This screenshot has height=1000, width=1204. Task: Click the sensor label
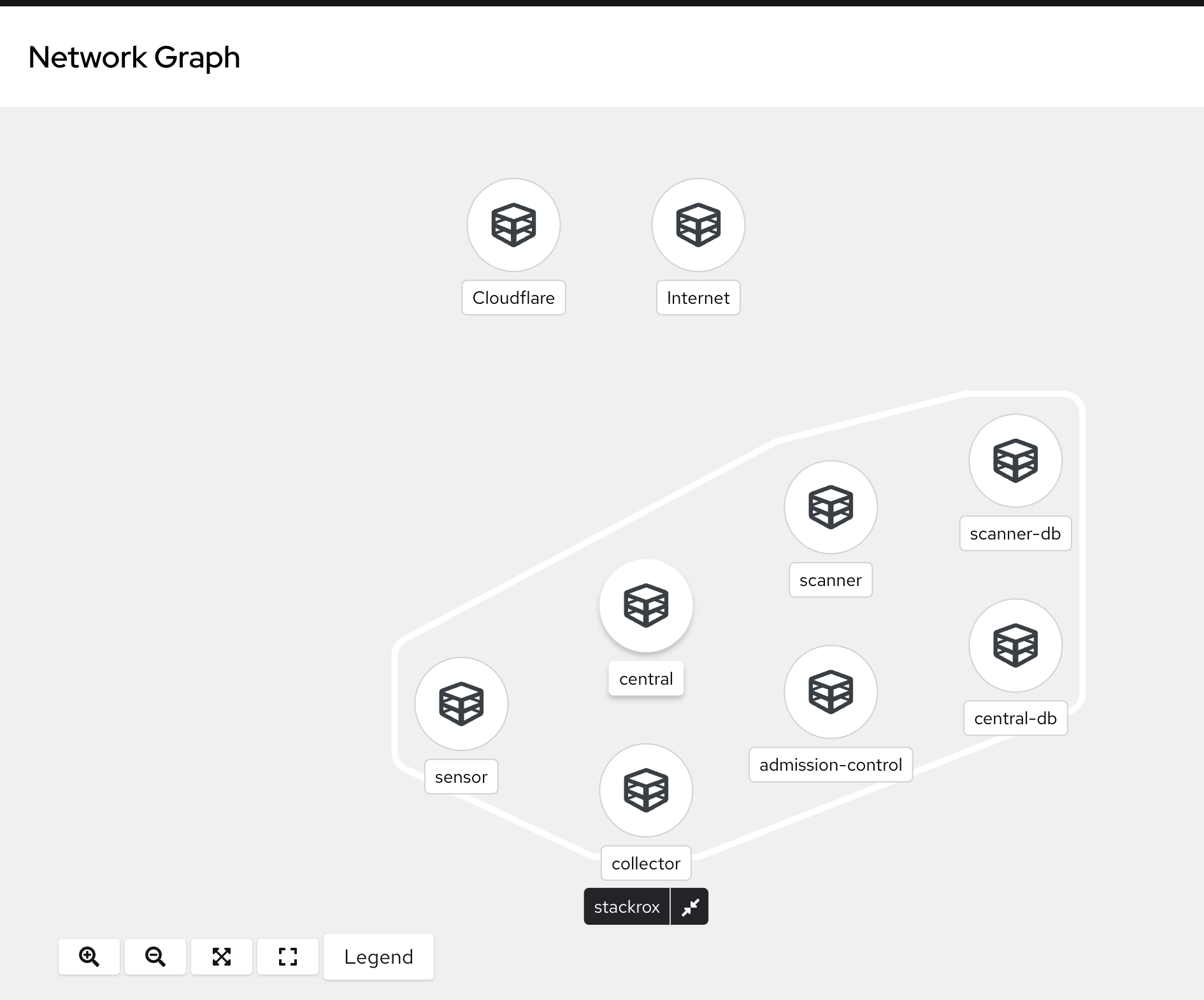(461, 776)
